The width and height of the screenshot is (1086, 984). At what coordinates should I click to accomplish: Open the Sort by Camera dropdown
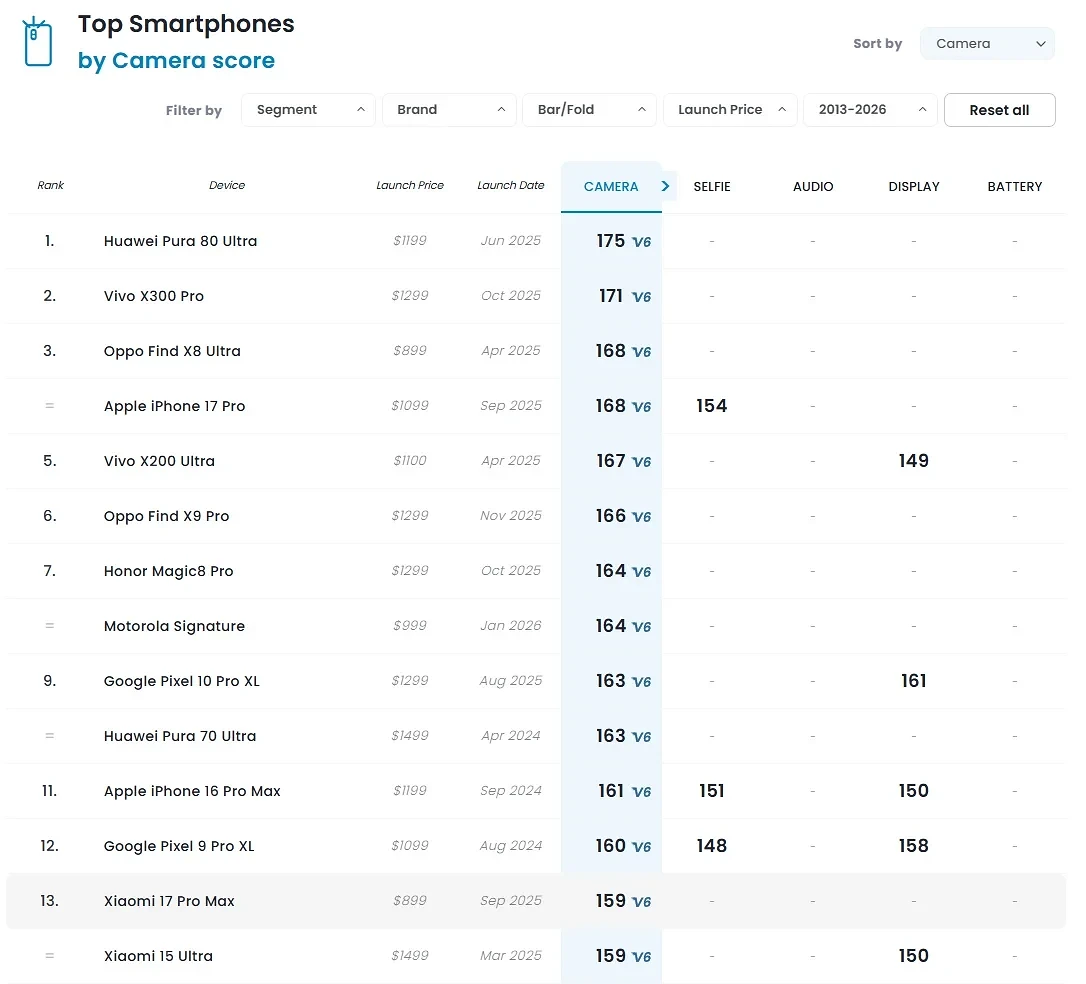[x=987, y=44]
